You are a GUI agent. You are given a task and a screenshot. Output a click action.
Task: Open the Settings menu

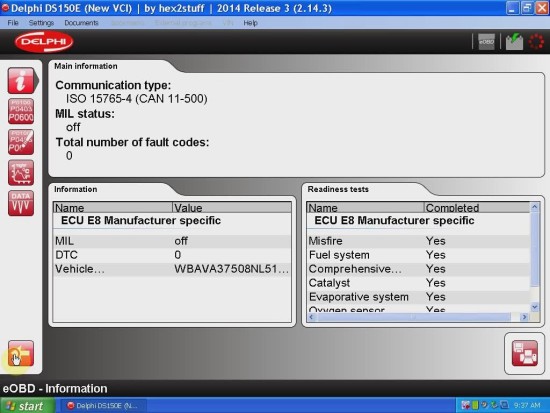(x=41, y=23)
